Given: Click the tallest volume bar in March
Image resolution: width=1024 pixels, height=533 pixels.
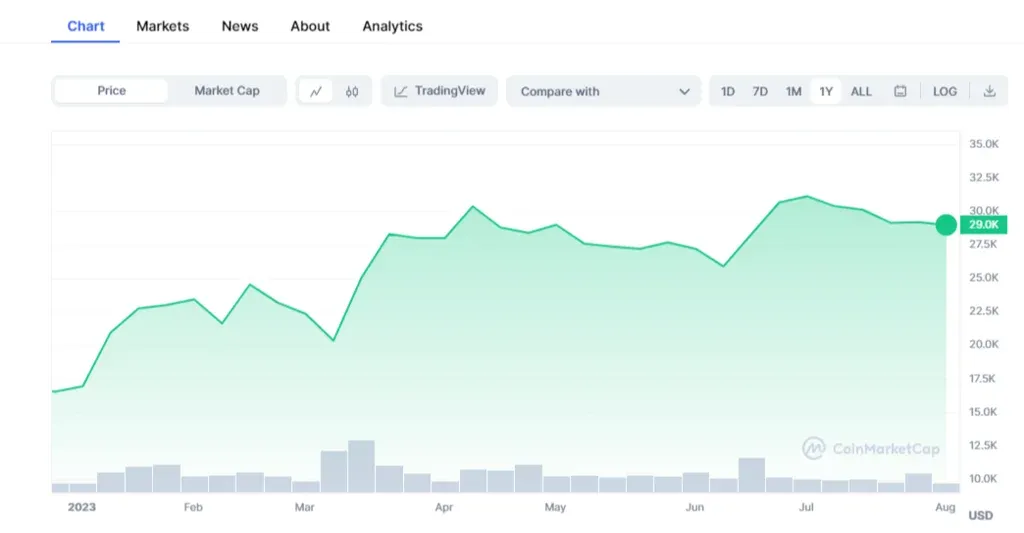Looking at the screenshot, I should (361, 466).
